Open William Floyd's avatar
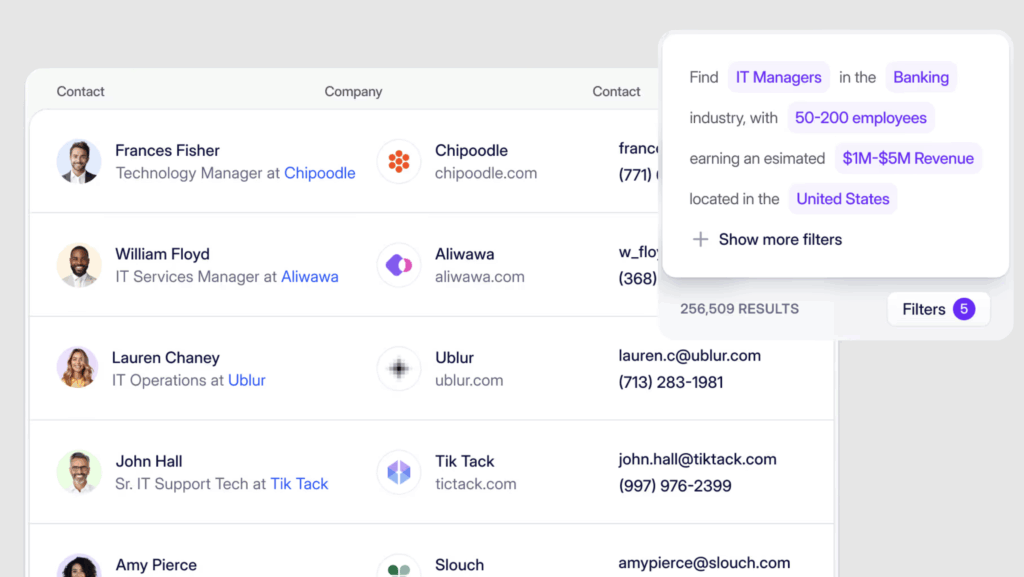Viewport: 1024px width, 577px height. point(79,265)
